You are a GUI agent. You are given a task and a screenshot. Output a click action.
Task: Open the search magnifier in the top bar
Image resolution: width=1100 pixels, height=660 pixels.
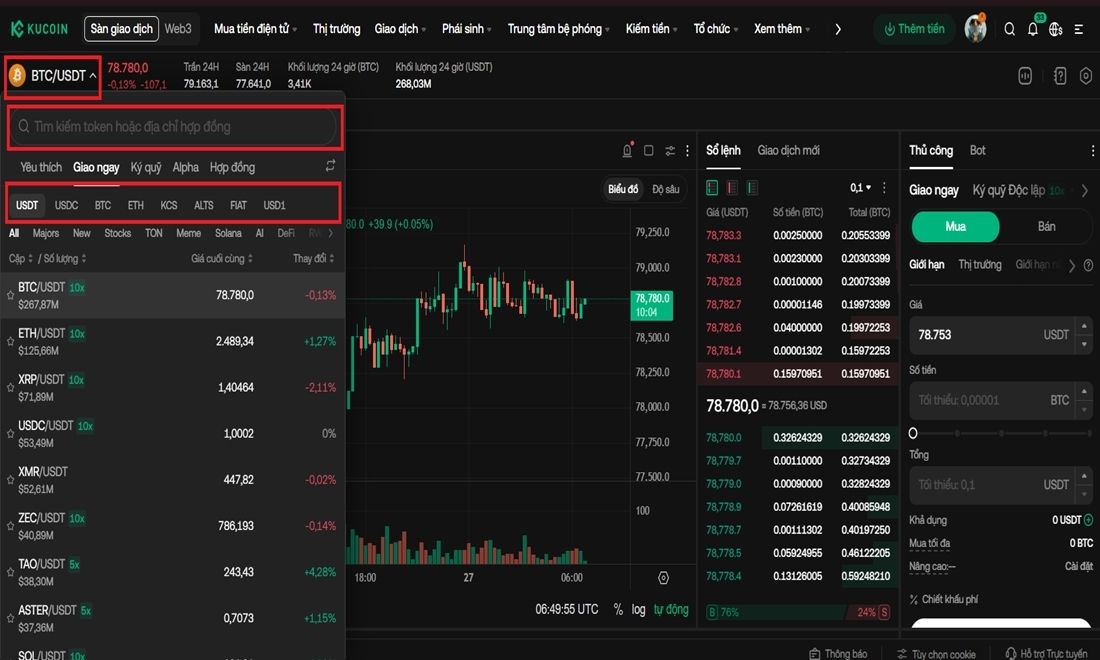[1010, 29]
